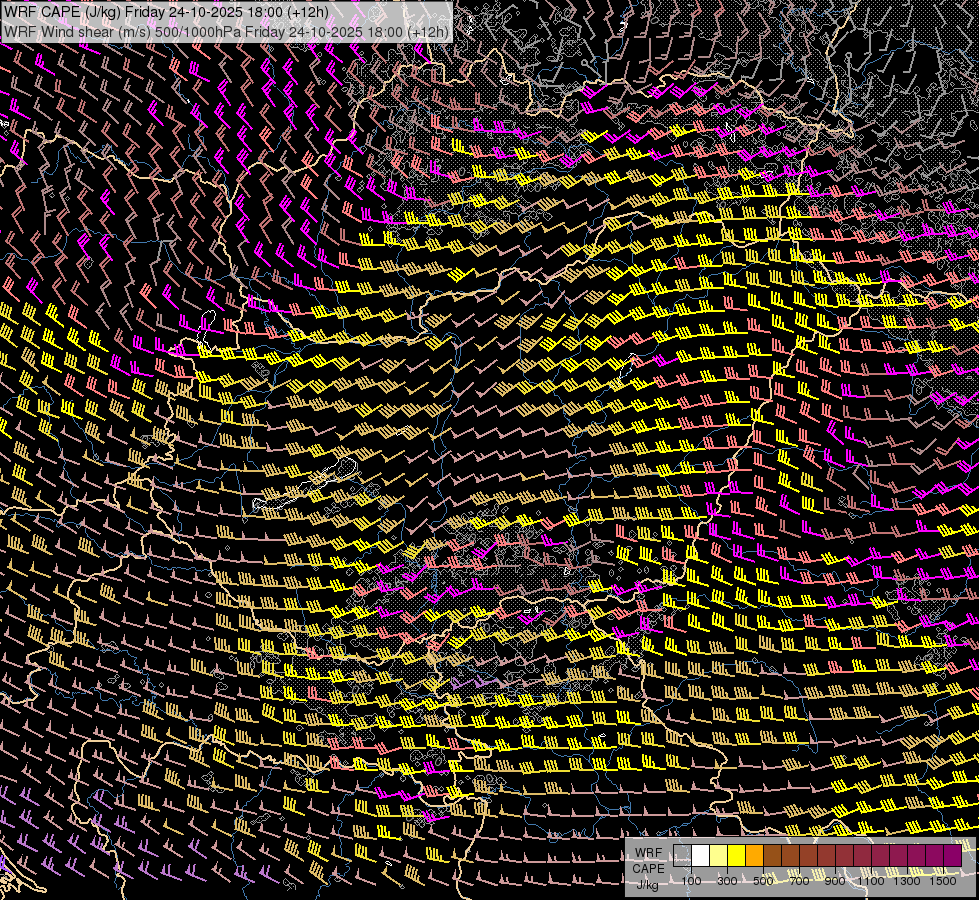Screen dimensions: 979x900
Task: Click the 500 legend tick label
Action: (x=763, y=881)
